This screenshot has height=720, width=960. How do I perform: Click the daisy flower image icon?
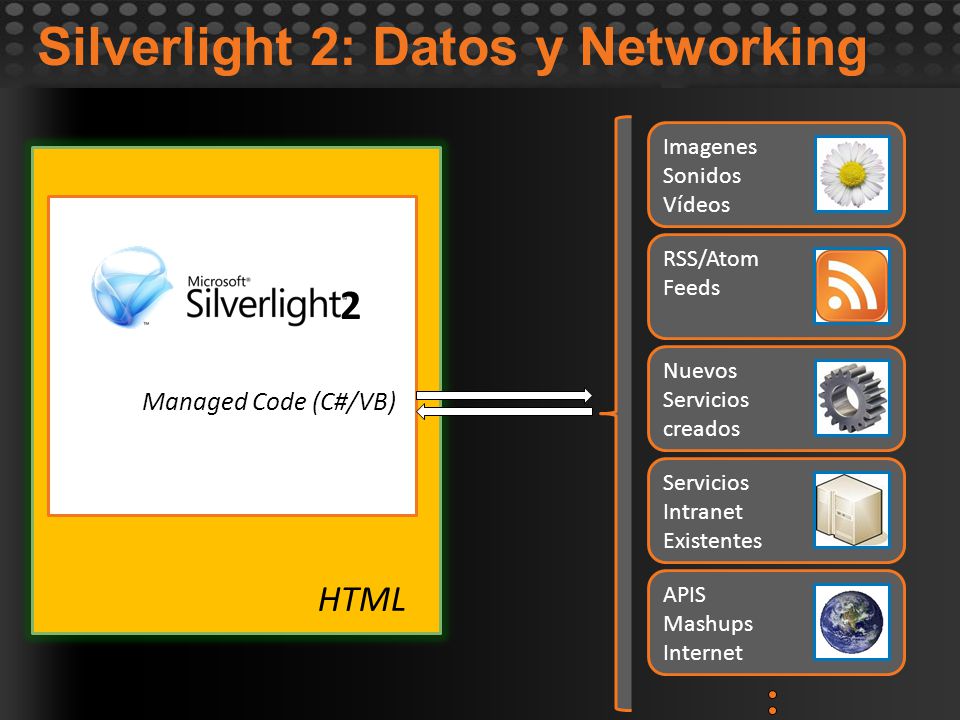852,174
